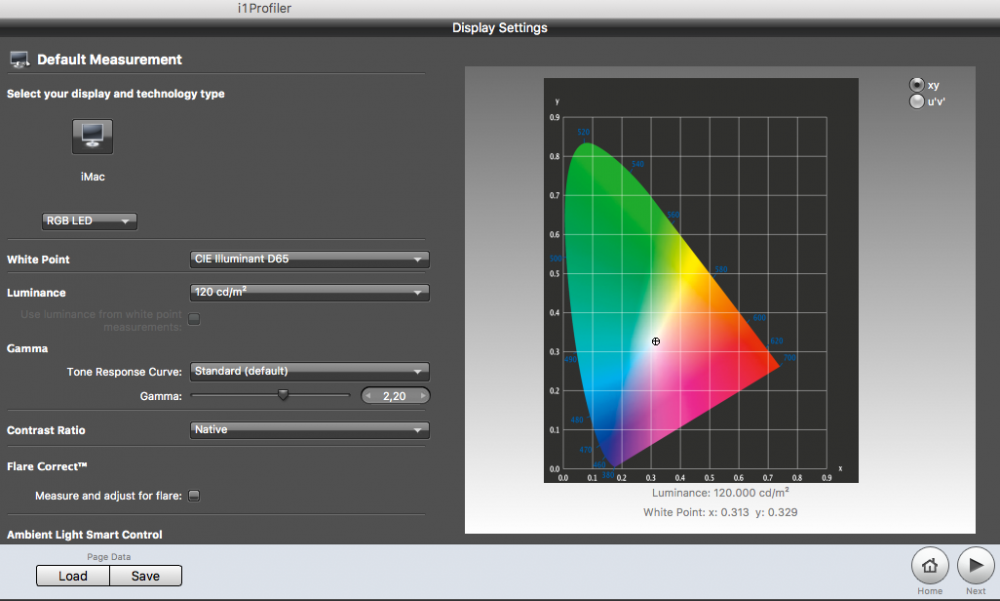Go to the Home screen

(930, 565)
